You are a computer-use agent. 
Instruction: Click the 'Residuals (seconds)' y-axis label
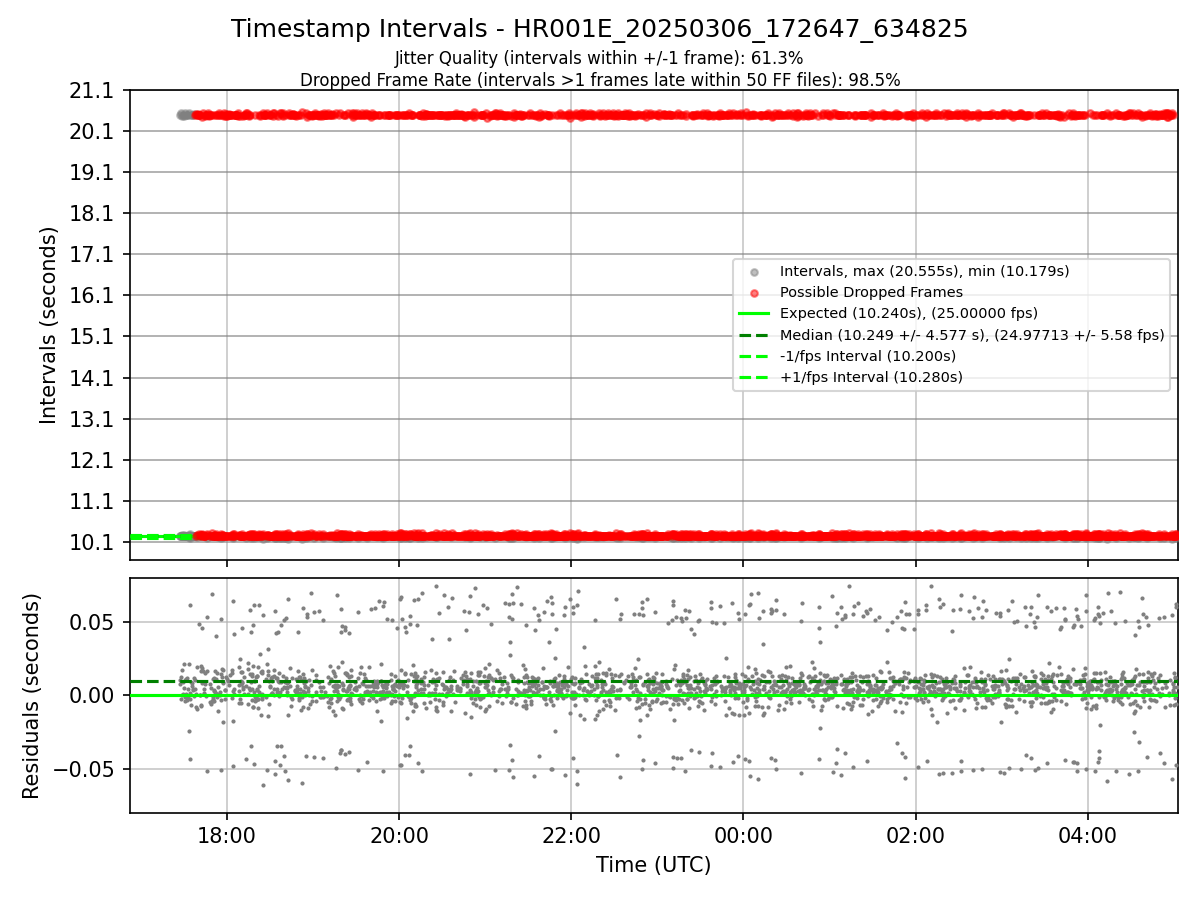(x=31, y=696)
